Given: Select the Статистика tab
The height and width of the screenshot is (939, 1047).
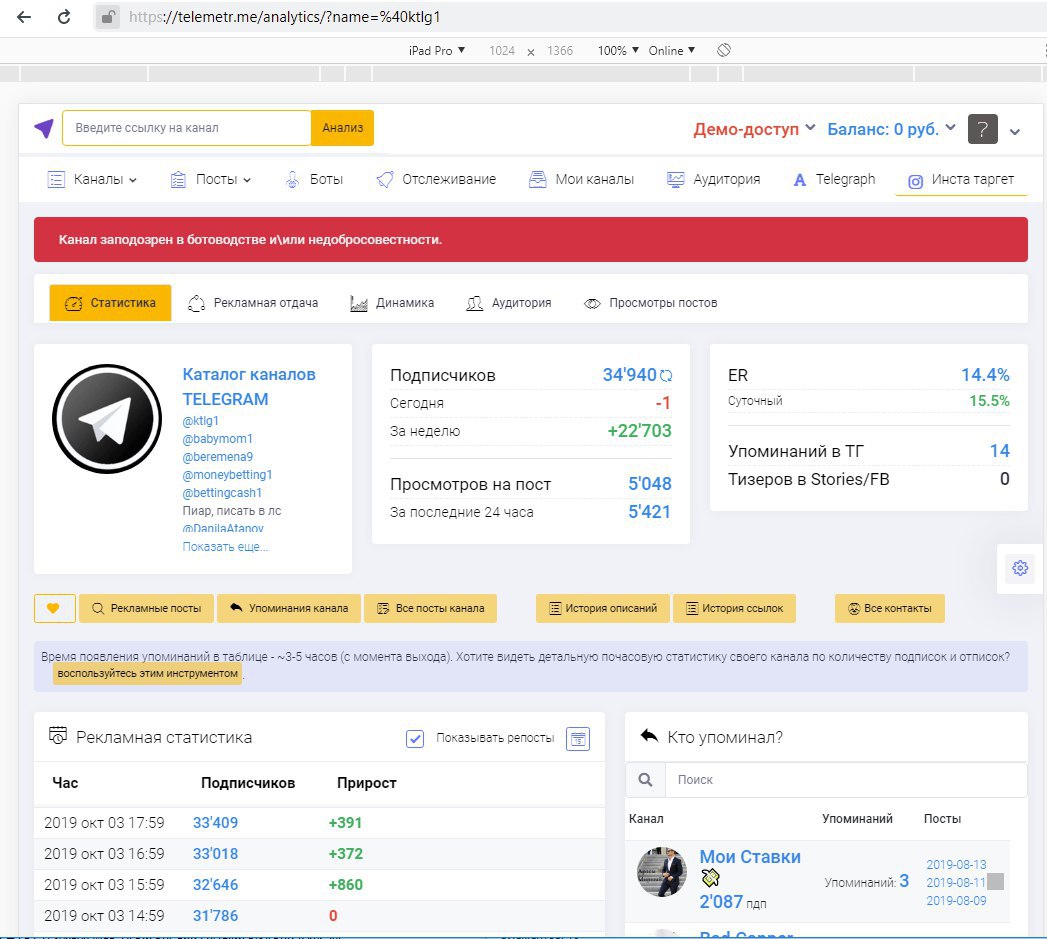Looking at the screenshot, I should click(x=110, y=303).
